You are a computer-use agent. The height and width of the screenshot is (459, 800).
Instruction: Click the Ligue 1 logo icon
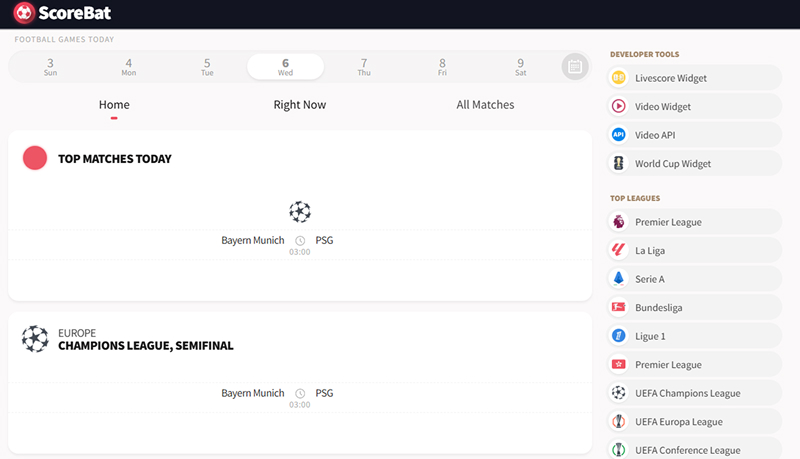coord(618,336)
